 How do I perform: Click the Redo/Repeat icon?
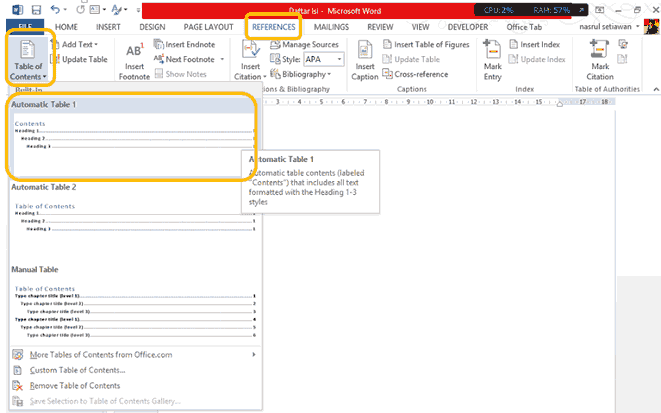(x=81, y=9)
